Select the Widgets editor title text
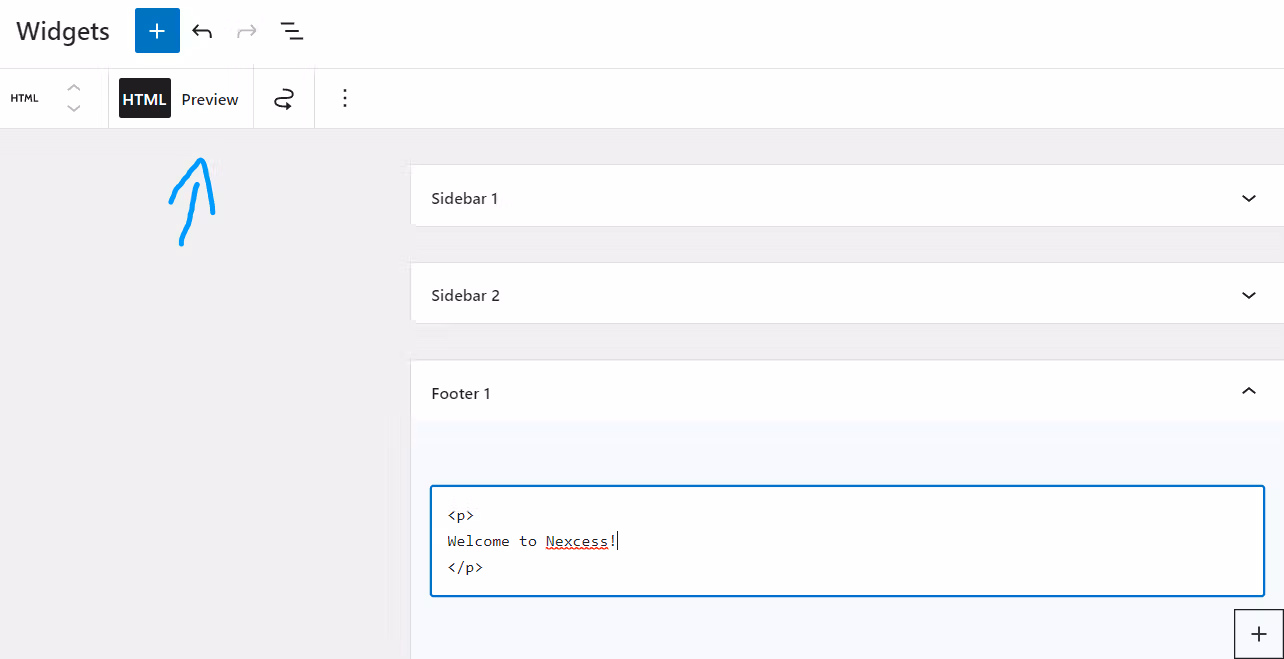 click(x=62, y=31)
